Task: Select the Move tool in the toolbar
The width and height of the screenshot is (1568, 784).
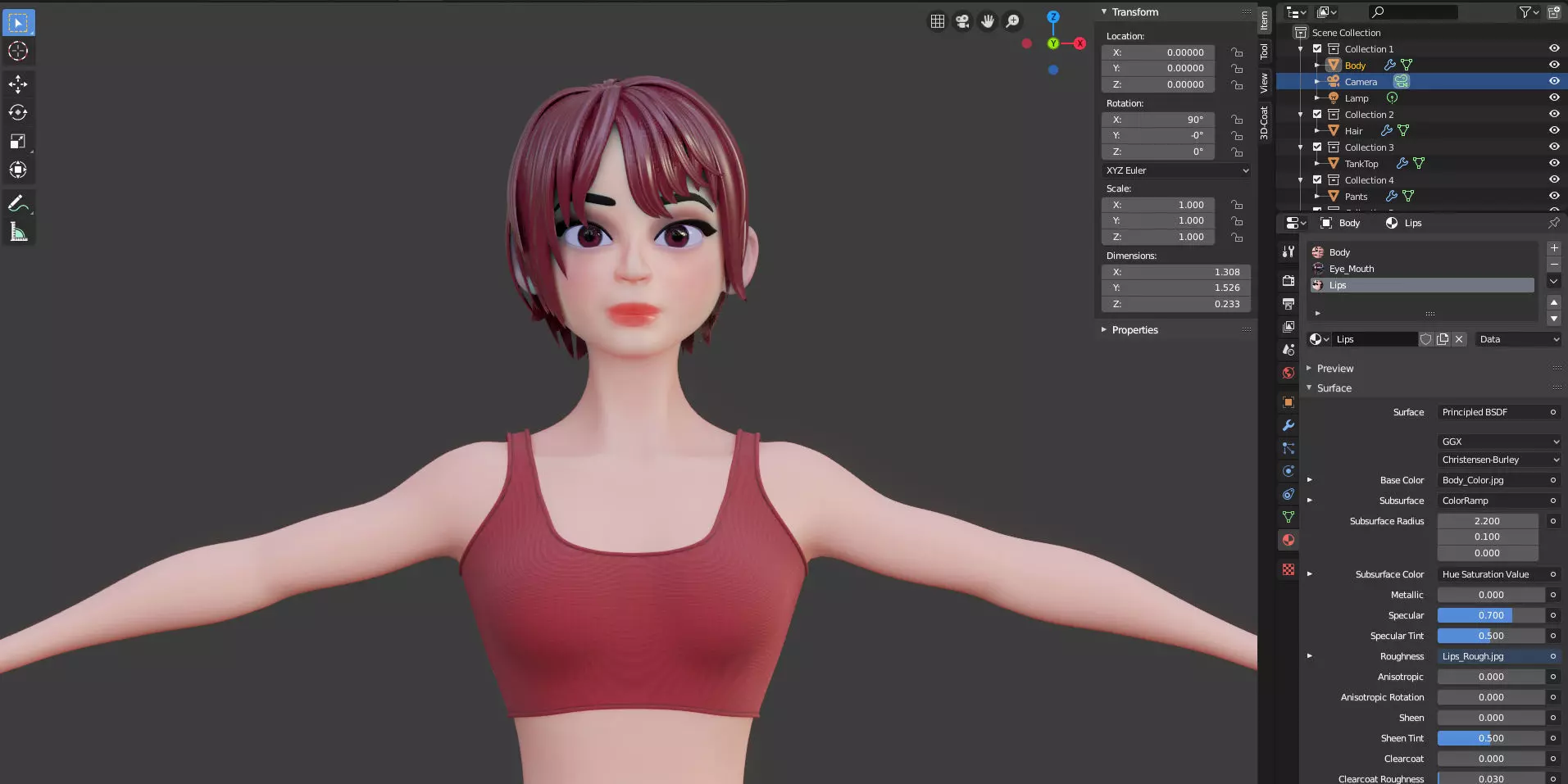Action: (18, 84)
